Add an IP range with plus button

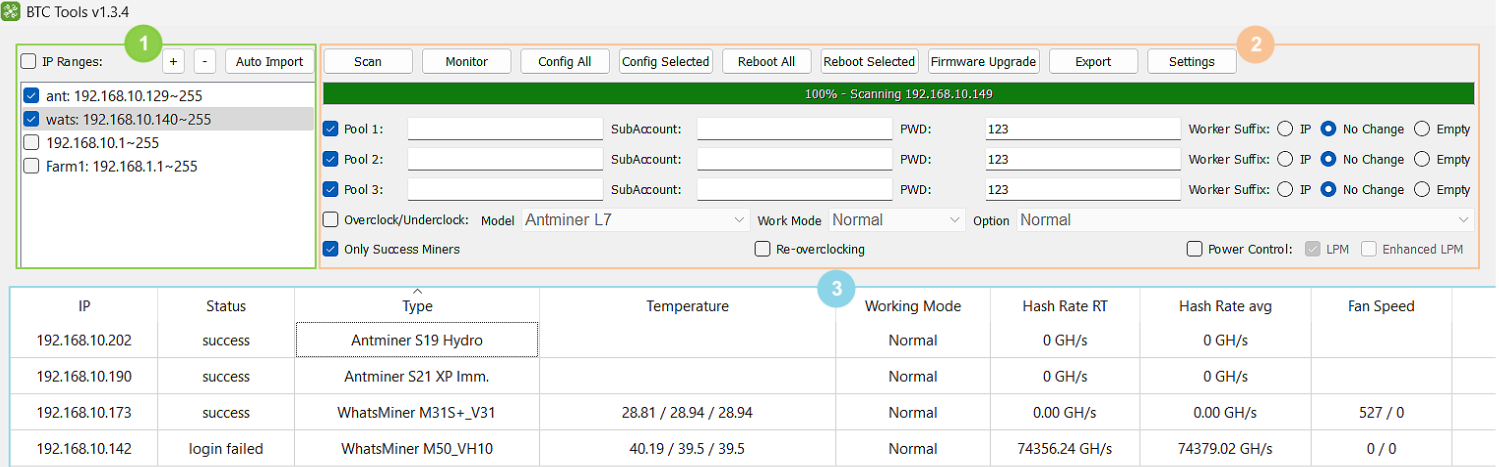pyautogui.click(x=174, y=61)
